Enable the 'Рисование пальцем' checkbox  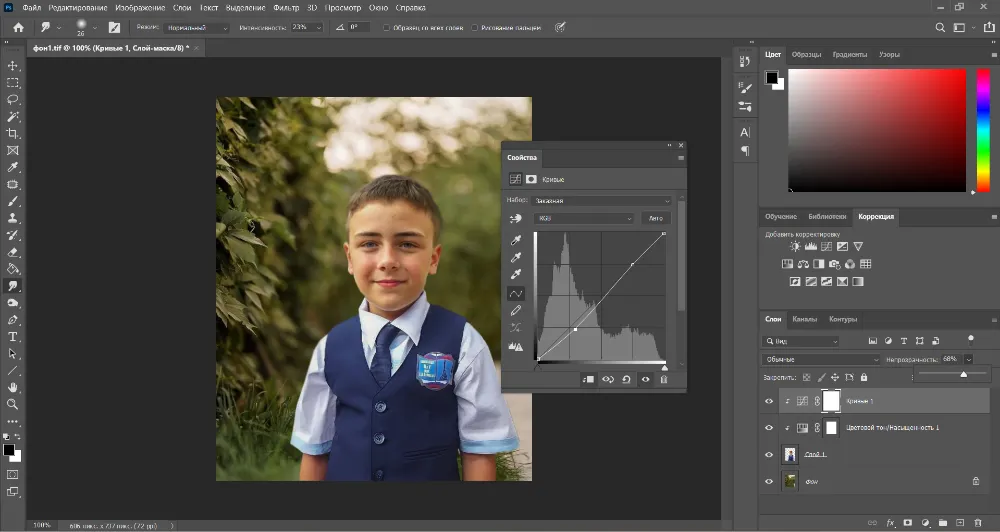[x=474, y=28]
